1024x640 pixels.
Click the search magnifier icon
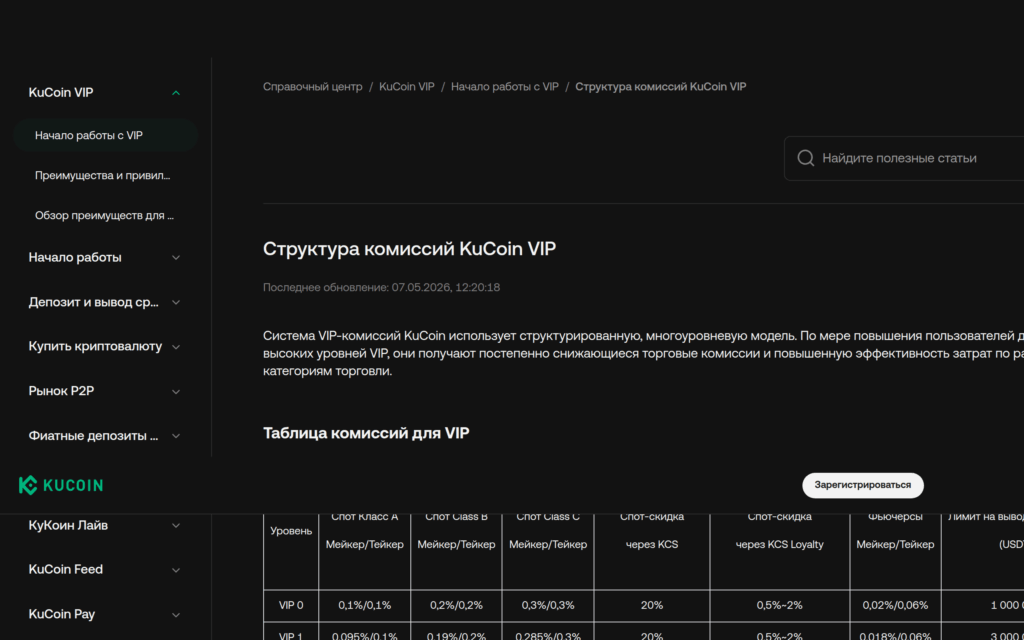[x=806, y=158]
